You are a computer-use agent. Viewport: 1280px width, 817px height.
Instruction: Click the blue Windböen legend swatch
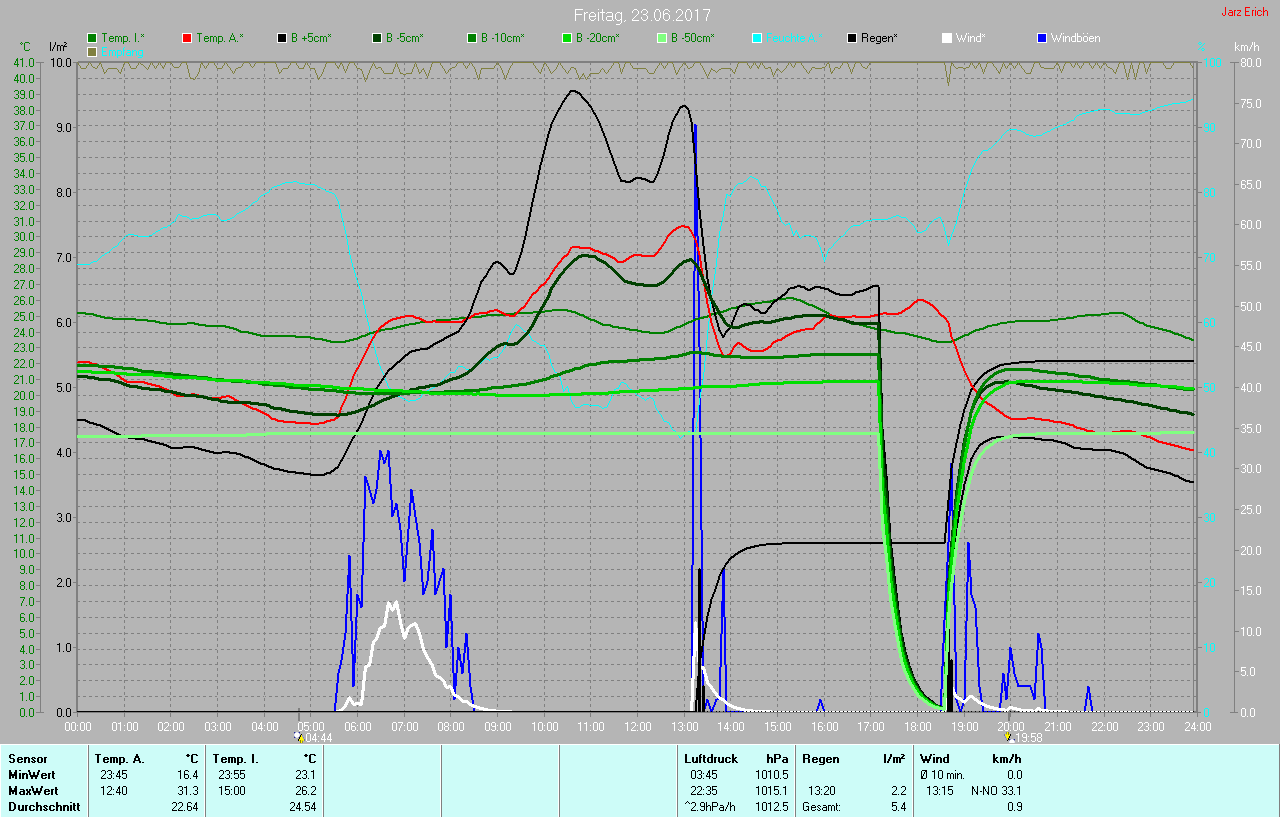pos(1042,38)
